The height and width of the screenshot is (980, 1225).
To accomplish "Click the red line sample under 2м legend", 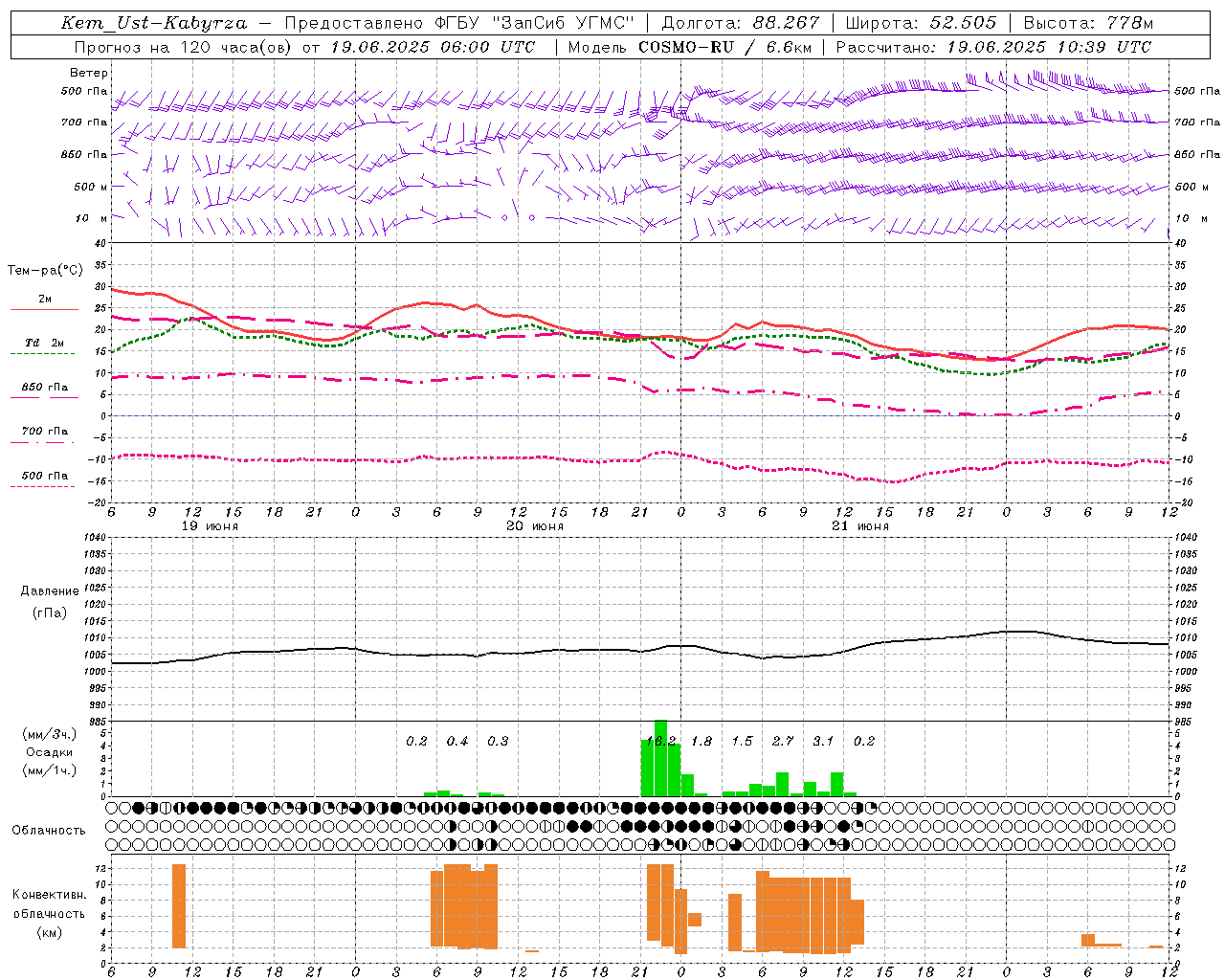I will click(44, 310).
